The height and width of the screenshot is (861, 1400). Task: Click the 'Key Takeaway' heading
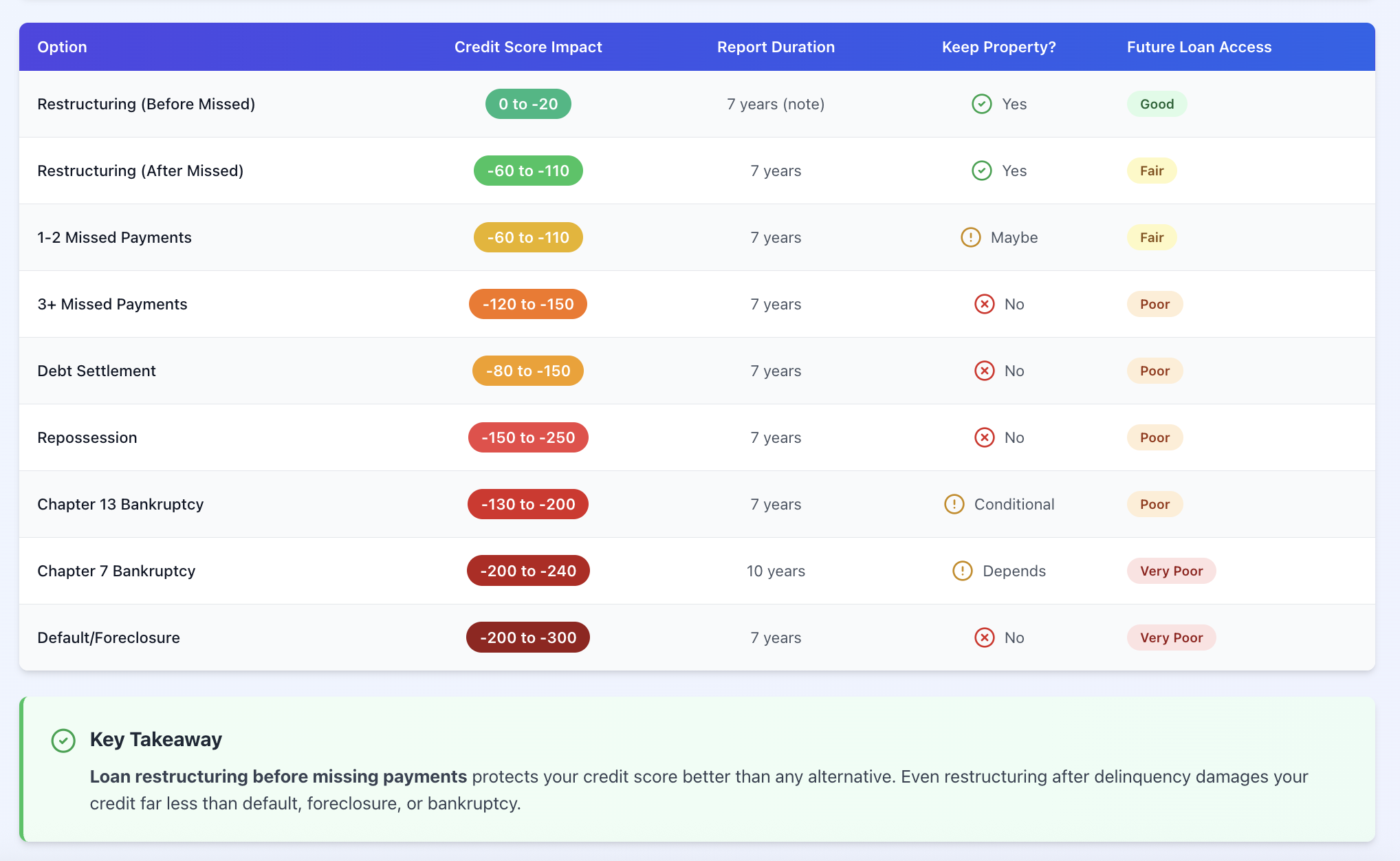tap(156, 739)
